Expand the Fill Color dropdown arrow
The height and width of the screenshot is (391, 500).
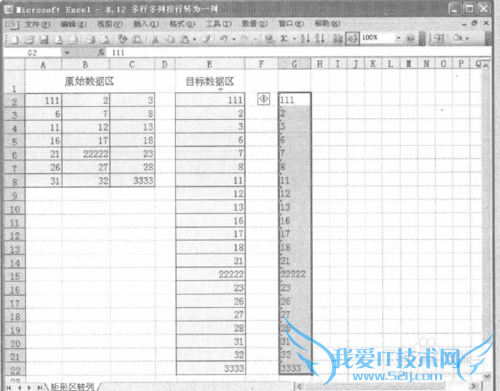click(467, 39)
